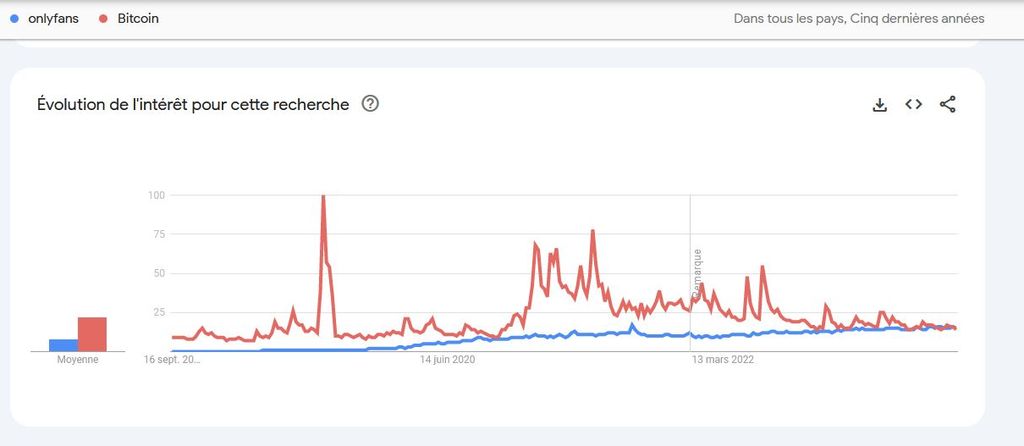The image size is (1024, 446).
Task: Click the red Bitcoin legend dot
Action: 103,19
